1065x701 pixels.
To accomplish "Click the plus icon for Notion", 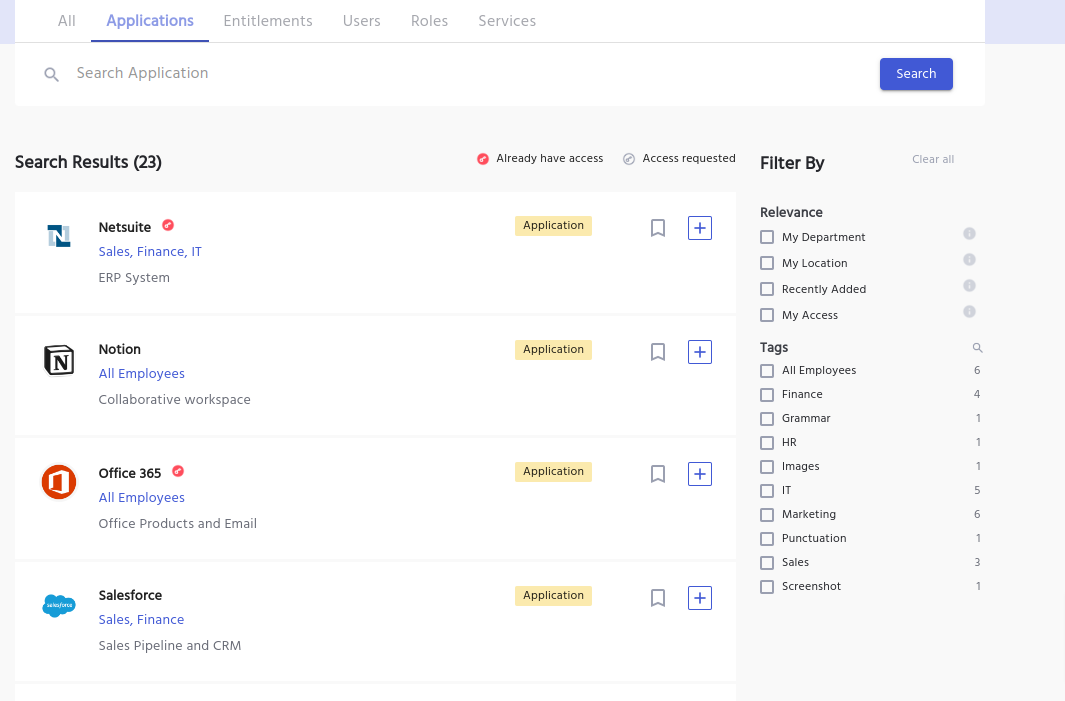I will (x=700, y=352).
